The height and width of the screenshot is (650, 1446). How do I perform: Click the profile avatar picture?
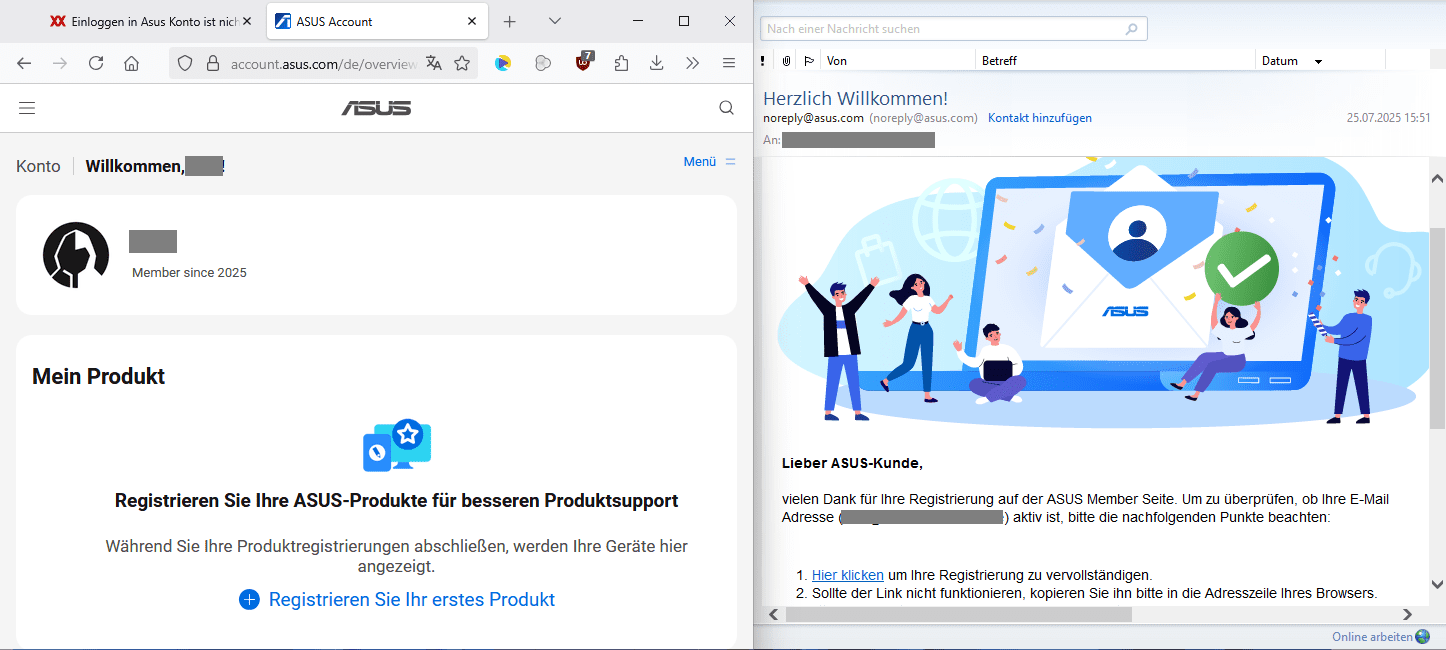click(76, 255)
